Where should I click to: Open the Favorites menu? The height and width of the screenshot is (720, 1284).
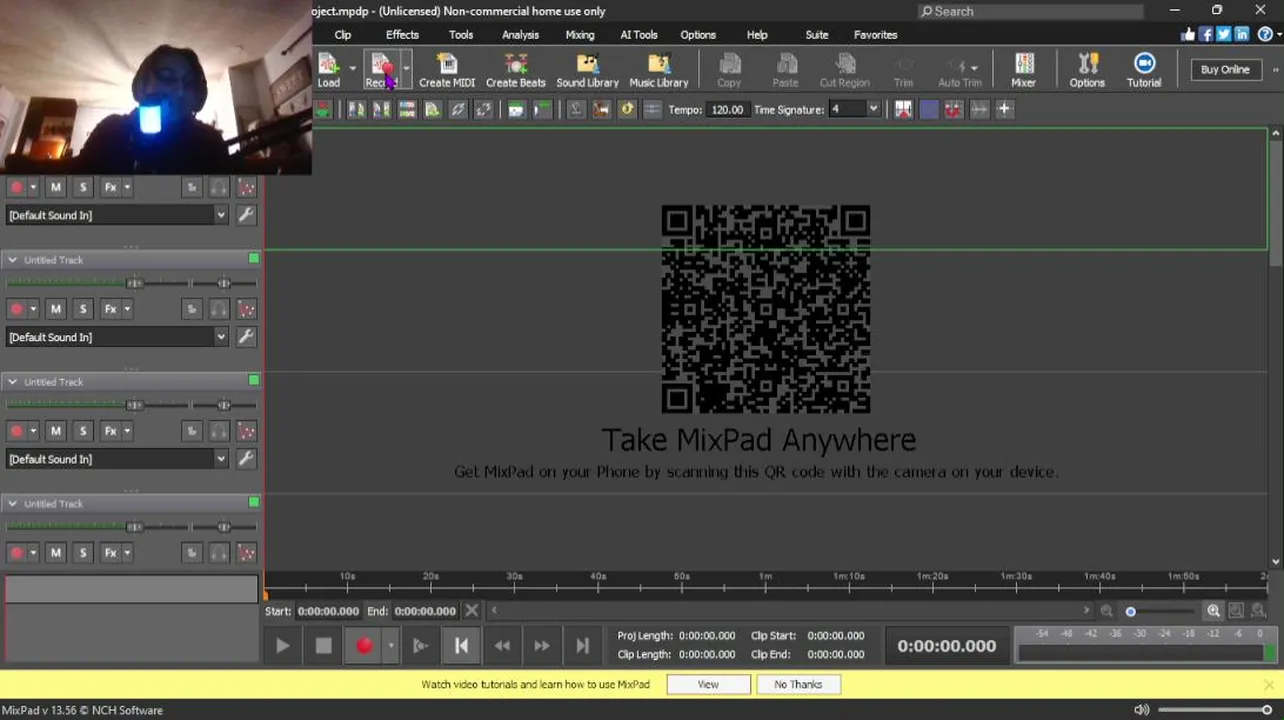click(875, 34)
